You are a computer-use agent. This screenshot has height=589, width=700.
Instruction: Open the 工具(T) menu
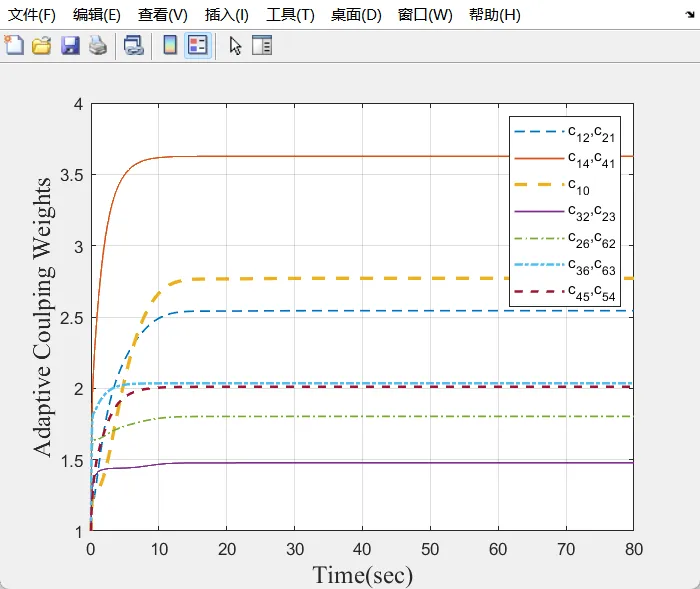tap(290, 15)
